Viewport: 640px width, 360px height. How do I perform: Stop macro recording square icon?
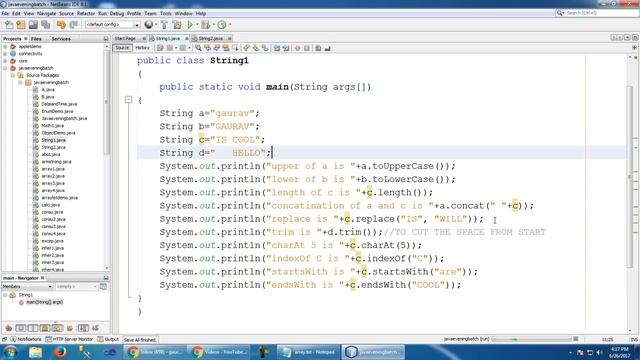pyautogui.click(x=307, y=48)
